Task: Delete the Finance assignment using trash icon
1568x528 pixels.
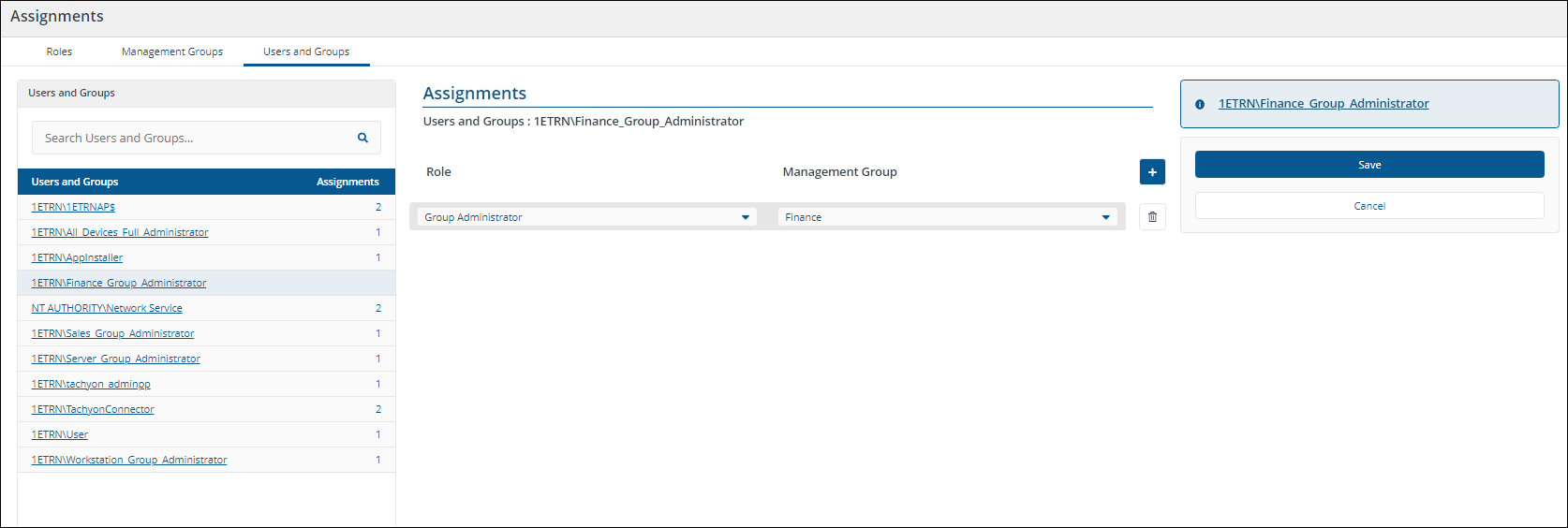Action: (1152, 217)
